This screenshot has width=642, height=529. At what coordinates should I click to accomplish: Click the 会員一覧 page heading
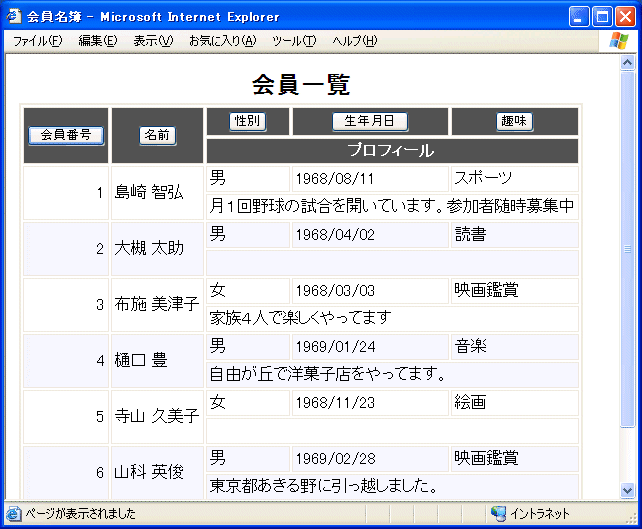tap(301, 85)
